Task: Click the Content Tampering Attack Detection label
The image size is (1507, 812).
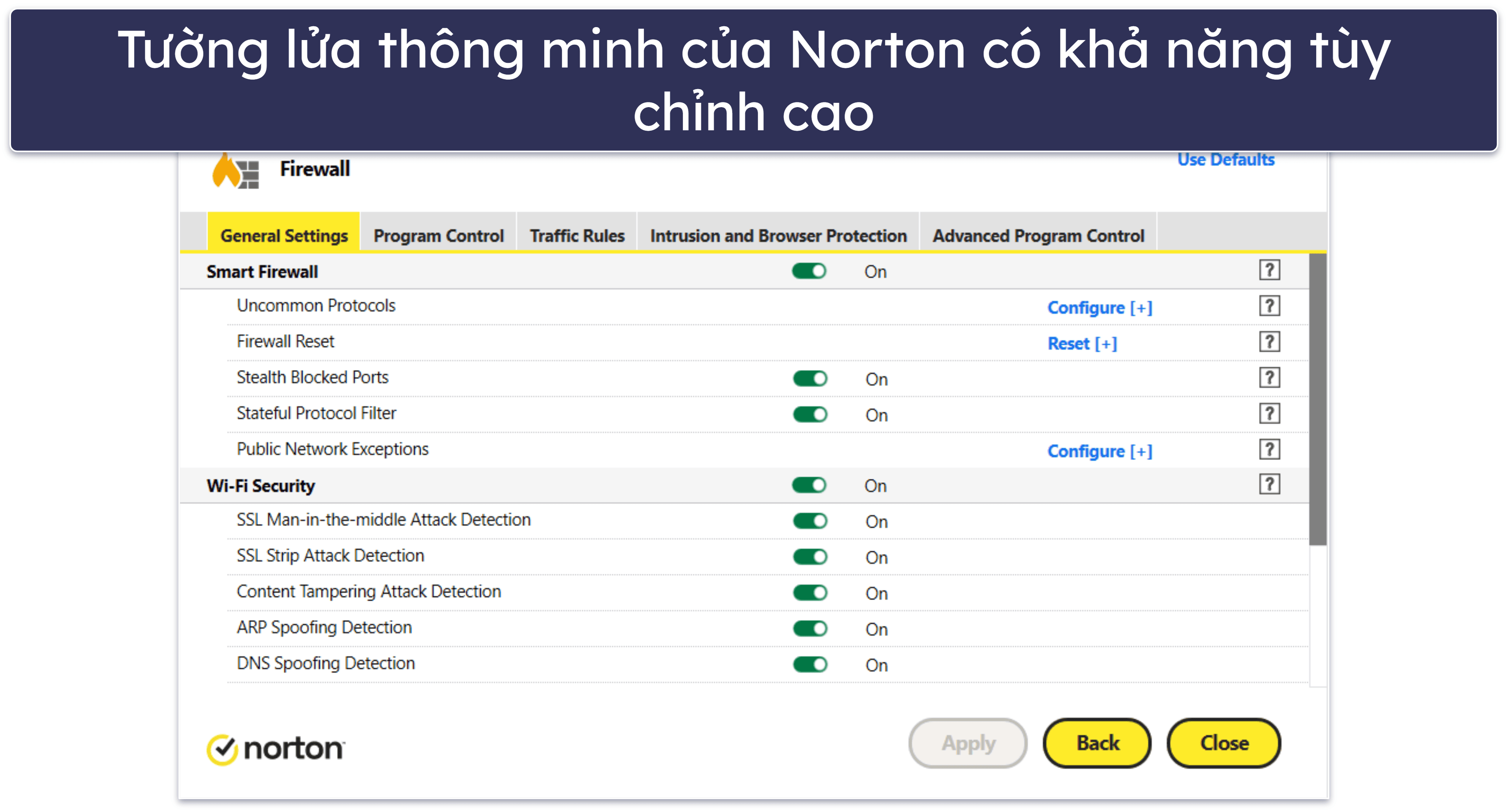Action: (x=369, y=591)
